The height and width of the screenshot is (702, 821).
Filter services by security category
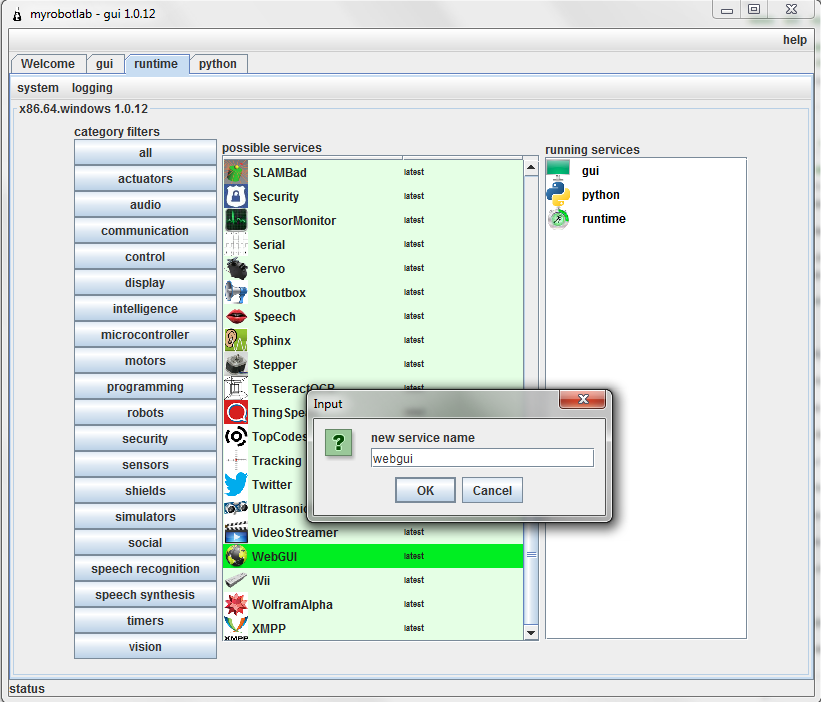(x=146, y=439)
